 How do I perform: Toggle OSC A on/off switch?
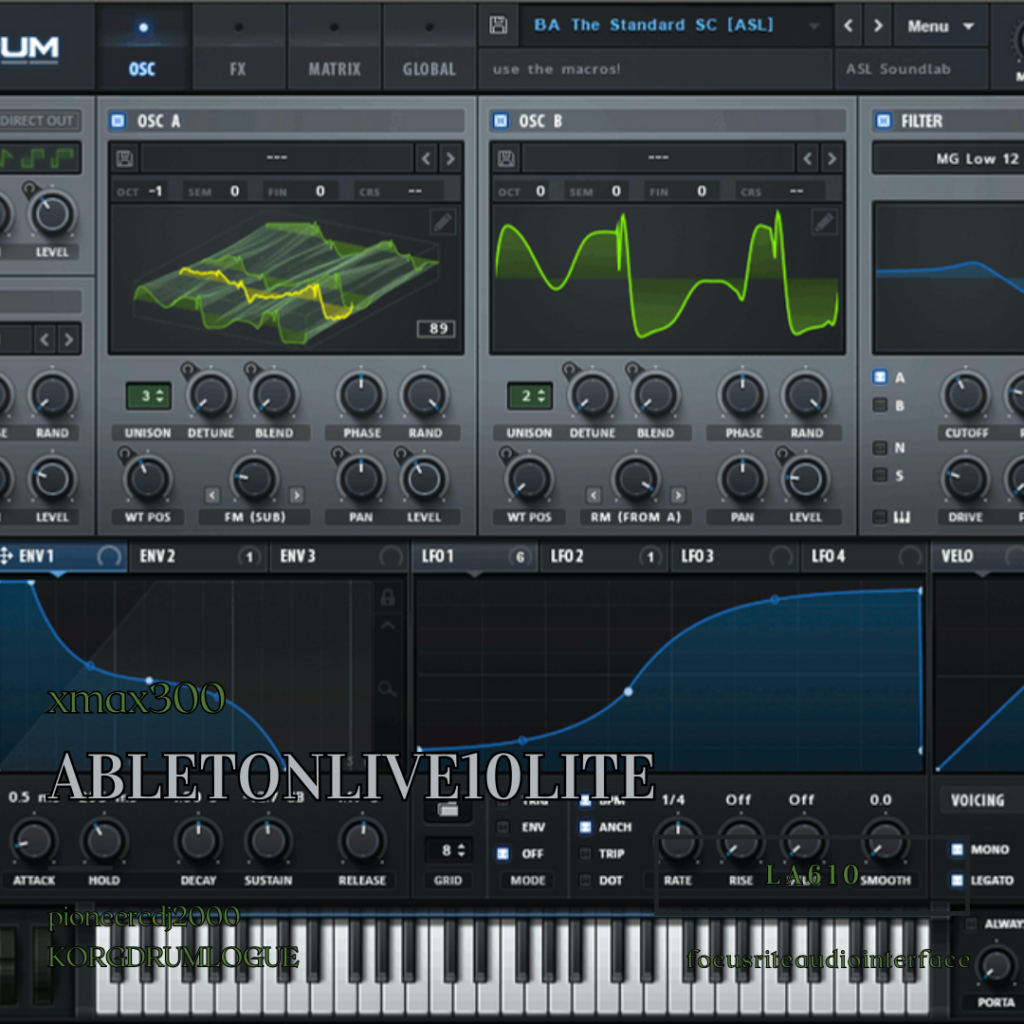(118, 121)
